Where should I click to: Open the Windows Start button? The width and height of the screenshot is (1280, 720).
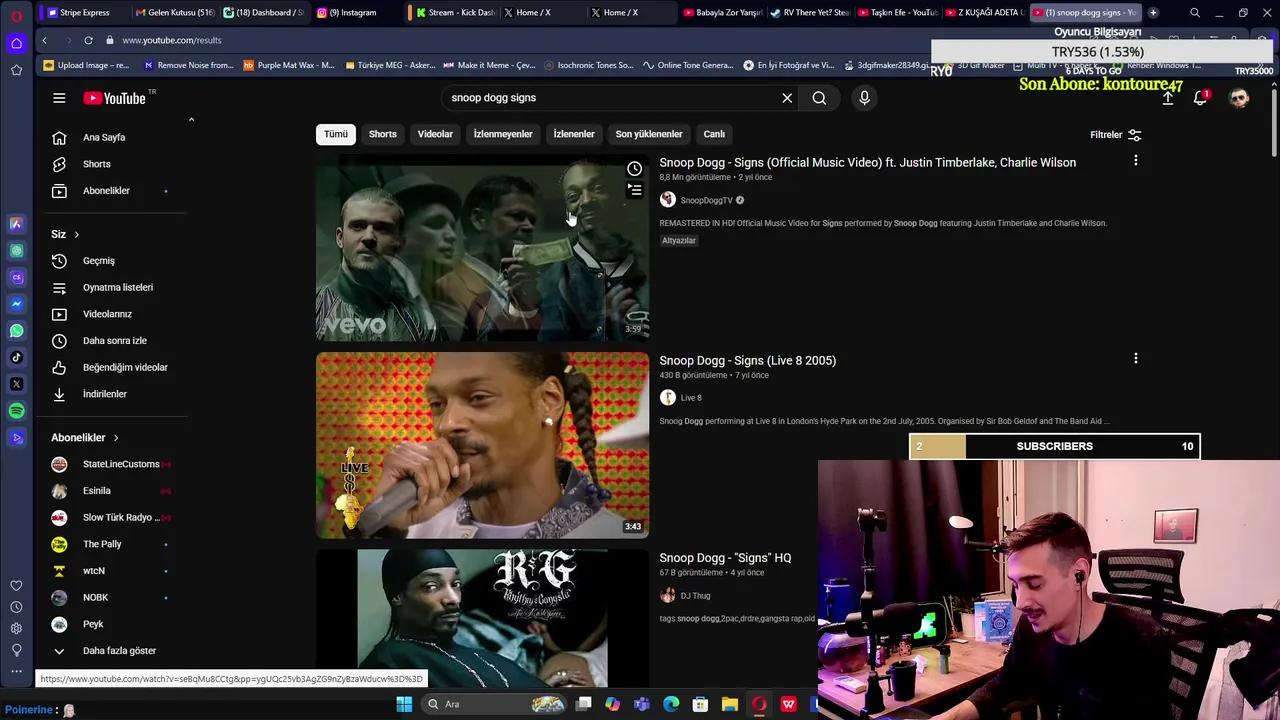point(404,704)
